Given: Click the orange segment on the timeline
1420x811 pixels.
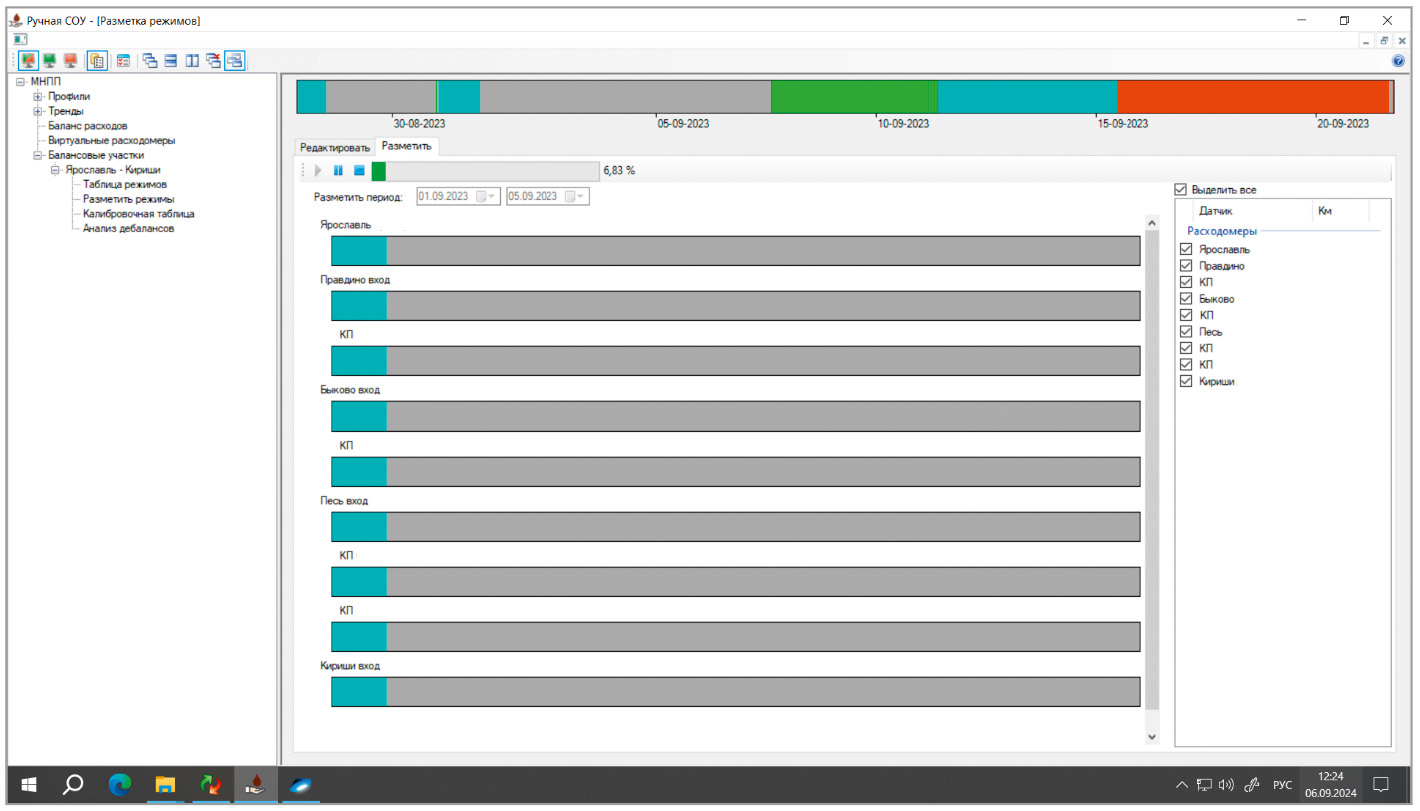Looking at the screenshot, I should click(1252, 97).
